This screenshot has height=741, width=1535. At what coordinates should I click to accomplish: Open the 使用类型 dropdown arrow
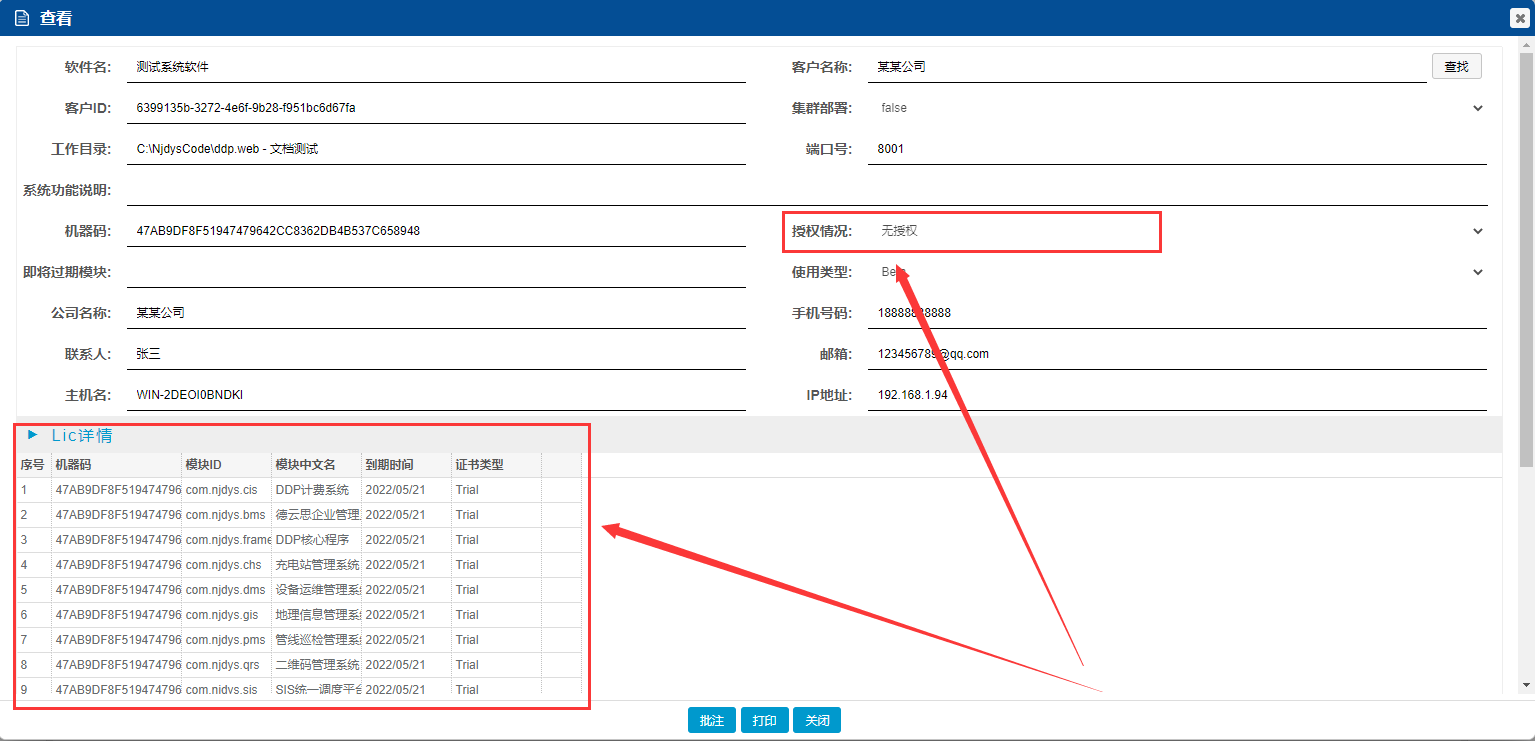tap(1477, 272)
